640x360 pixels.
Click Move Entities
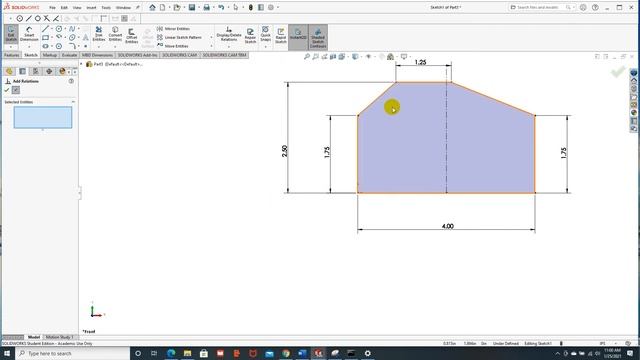pos(173,46)
